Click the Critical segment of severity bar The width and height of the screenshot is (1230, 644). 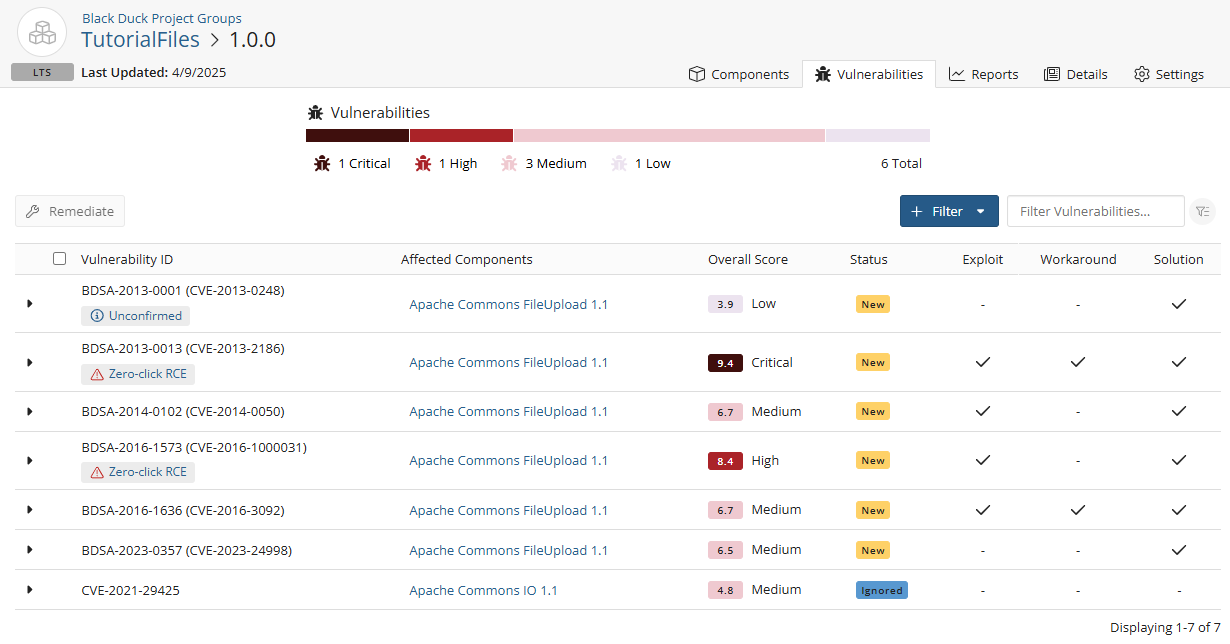point(357,135)
